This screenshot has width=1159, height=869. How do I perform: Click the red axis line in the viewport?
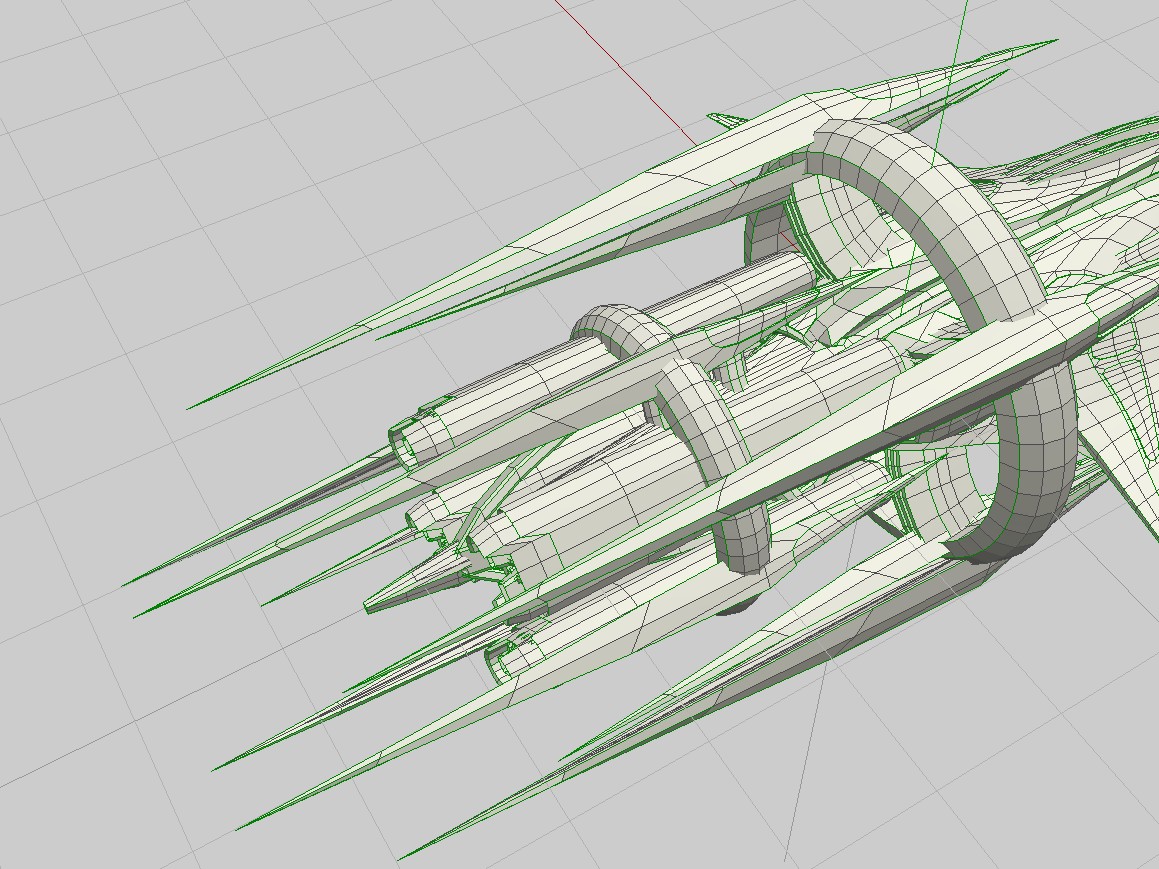click(x=625, y=72)
